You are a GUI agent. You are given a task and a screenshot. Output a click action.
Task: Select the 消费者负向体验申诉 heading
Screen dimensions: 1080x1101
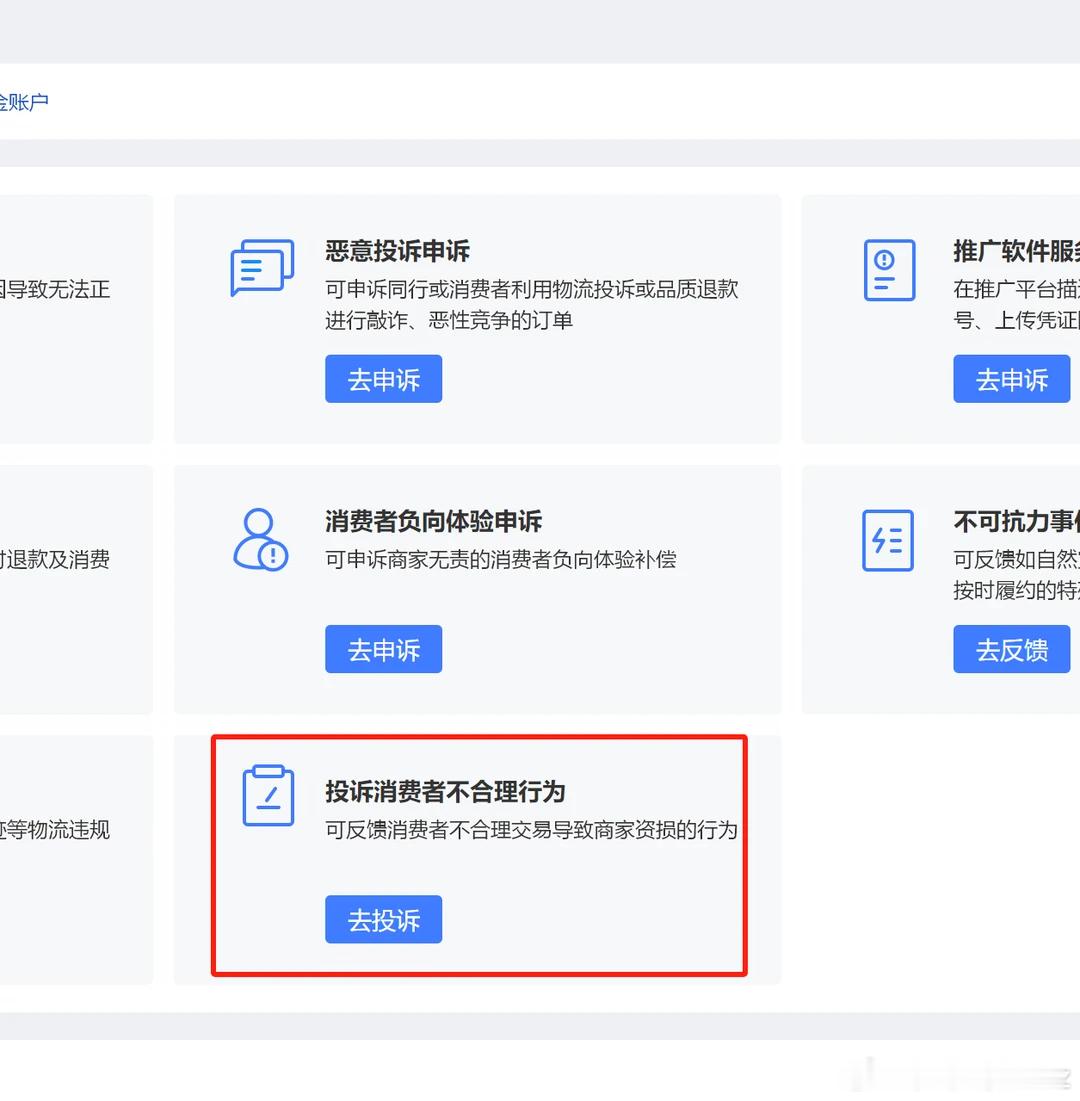[x=433, y=521]
